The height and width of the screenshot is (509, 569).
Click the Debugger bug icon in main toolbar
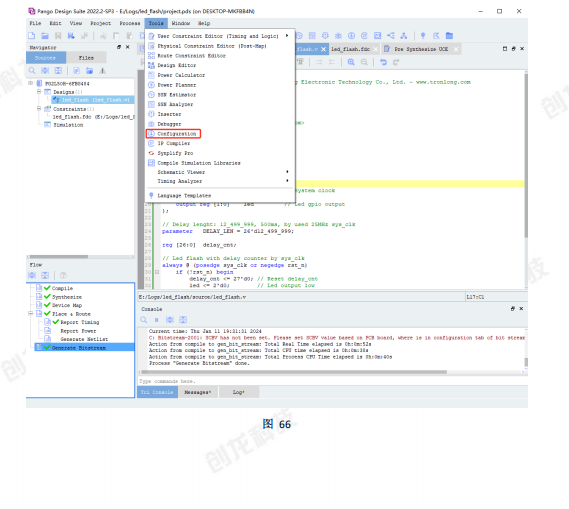pyautogui.click(x=338, y=36)
